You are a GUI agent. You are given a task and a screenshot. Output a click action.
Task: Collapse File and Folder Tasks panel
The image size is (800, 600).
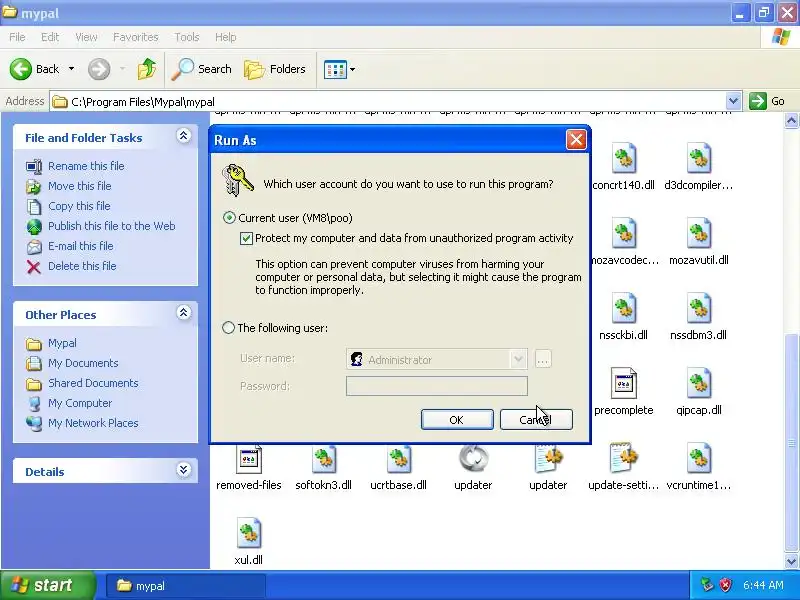tap(184, 136)
